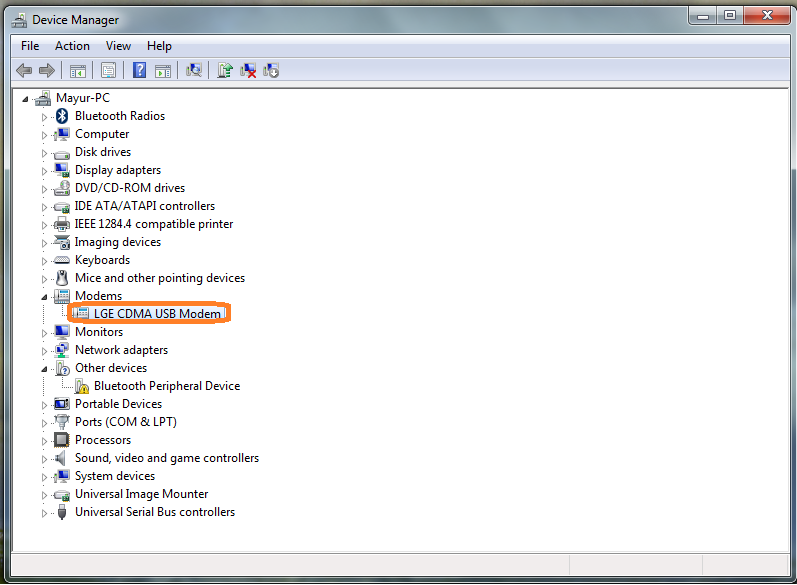The width and height of the screenshot is (797, 585).
Task: Click the Uninstall device toolbar icon
Action: (248, 70)
